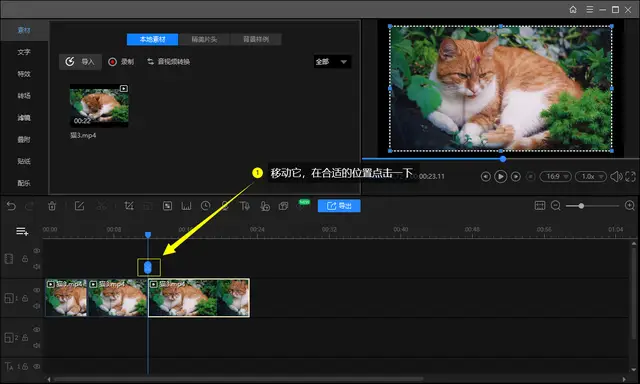The width and height of the screenshot is (640, 384).
Task: Add a new track with list-plus icon
Action: click(x=22, y=232)
